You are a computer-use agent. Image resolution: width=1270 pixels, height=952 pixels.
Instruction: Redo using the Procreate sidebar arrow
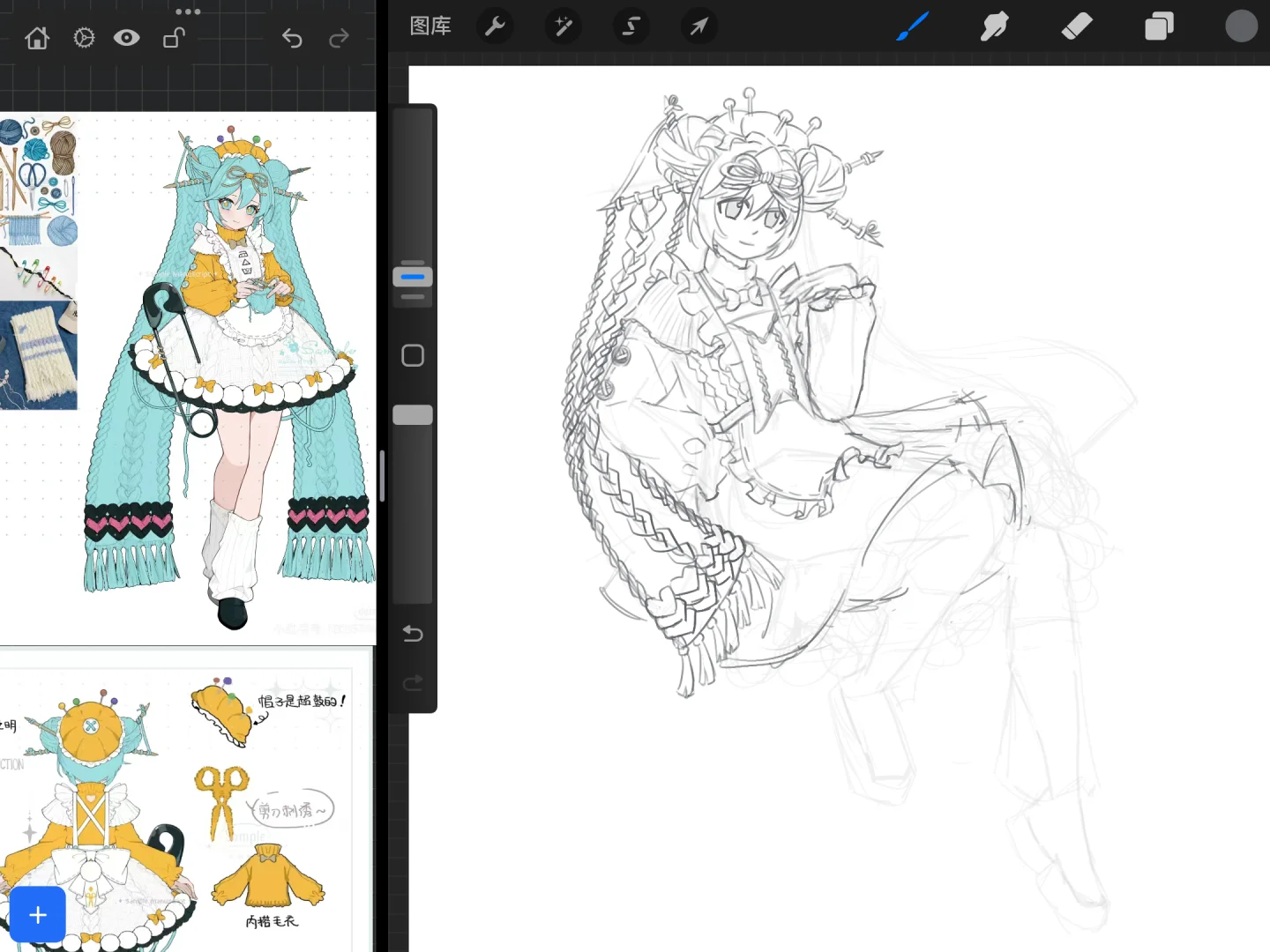point(413,683)
